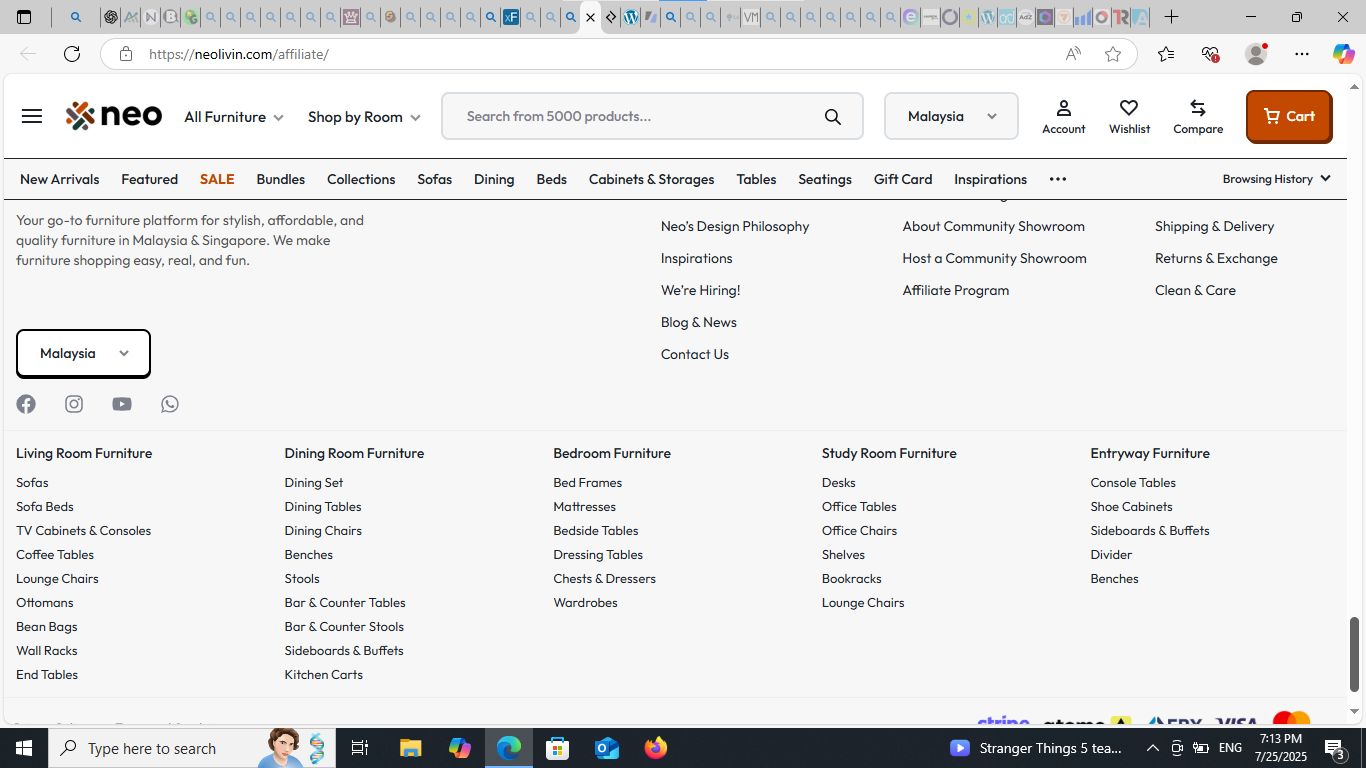The height and width of the screenshot is (768, 1366).
Task: Open the Shoe Cabinets footer link
Action: [x=1131, y=506]
